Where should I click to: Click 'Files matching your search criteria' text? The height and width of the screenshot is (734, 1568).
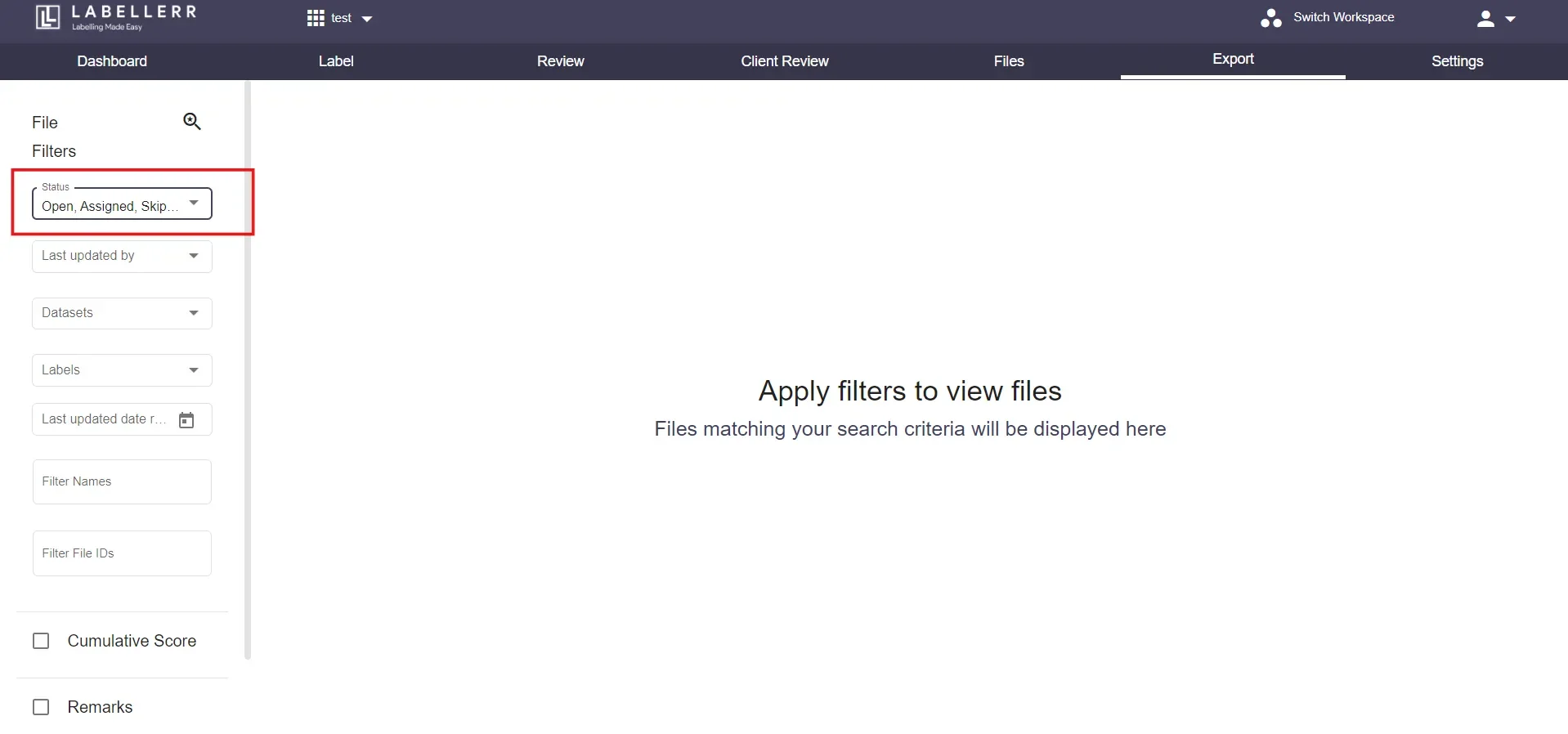tap(910, 429)
